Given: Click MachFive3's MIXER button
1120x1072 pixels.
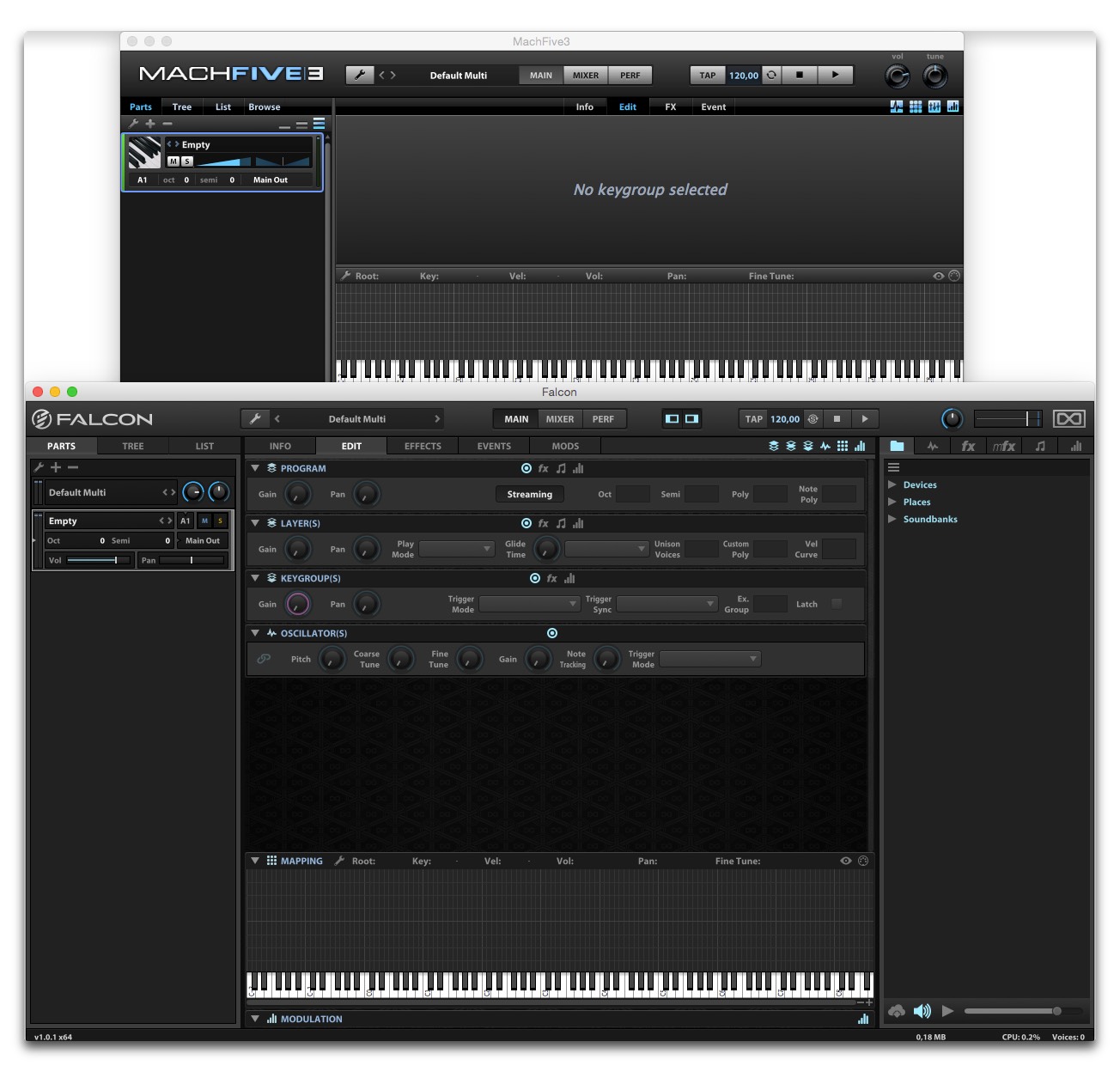Looking at the screenshot, I should point(586,75).
